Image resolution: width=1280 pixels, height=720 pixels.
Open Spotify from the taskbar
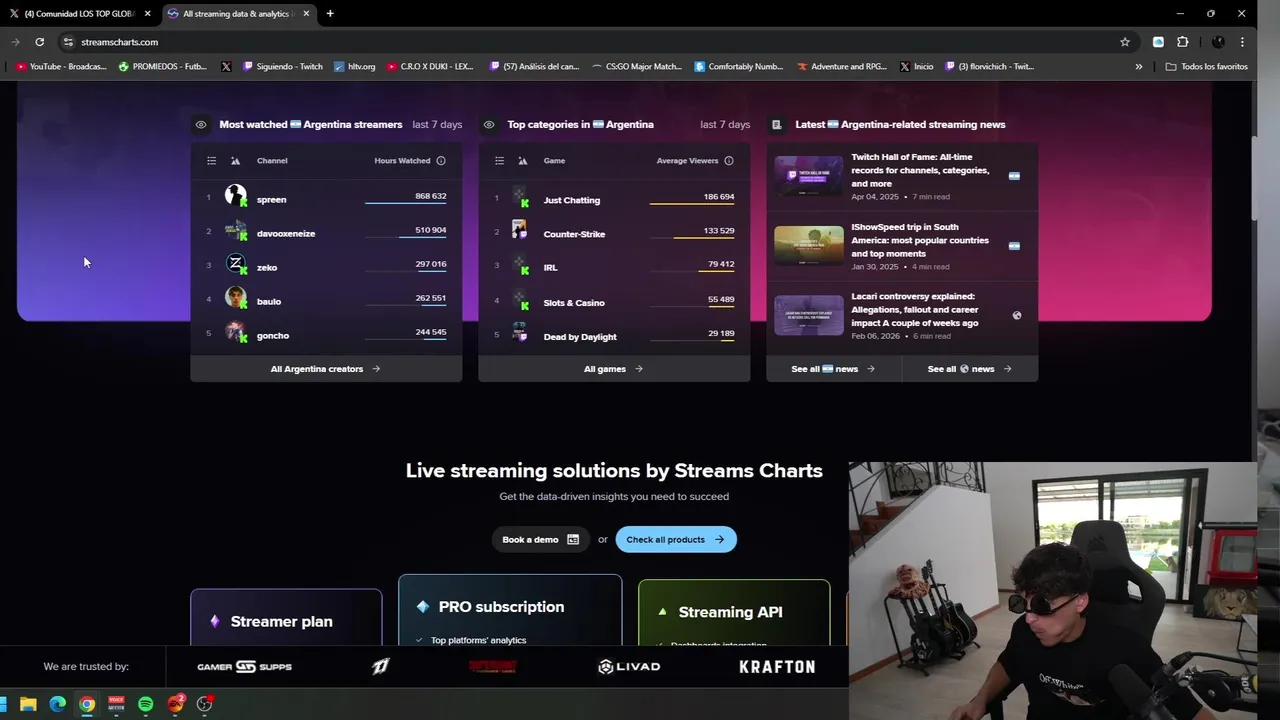[146, 704]
